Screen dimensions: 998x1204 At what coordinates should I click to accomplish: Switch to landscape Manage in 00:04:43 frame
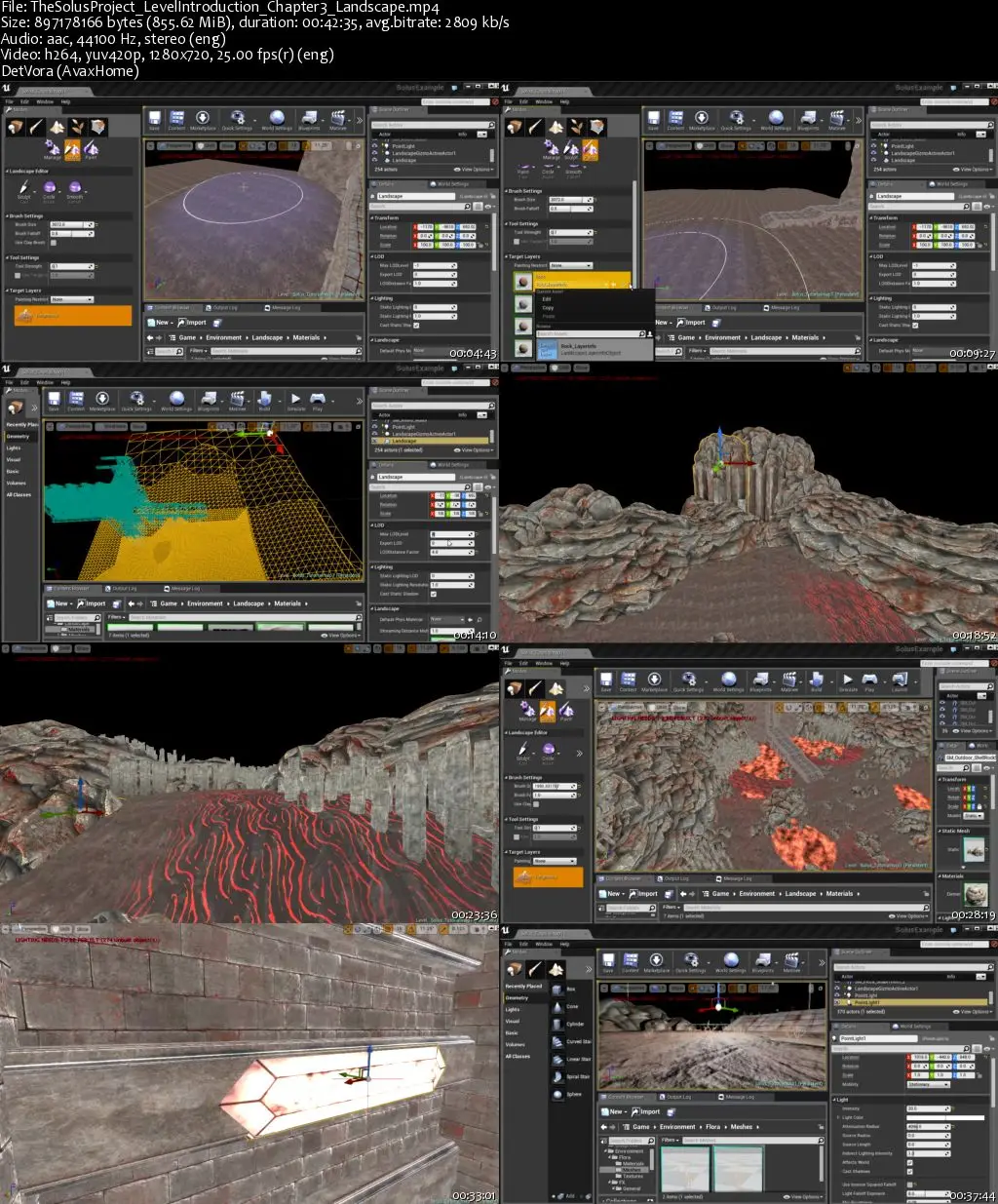coord(53,150)
